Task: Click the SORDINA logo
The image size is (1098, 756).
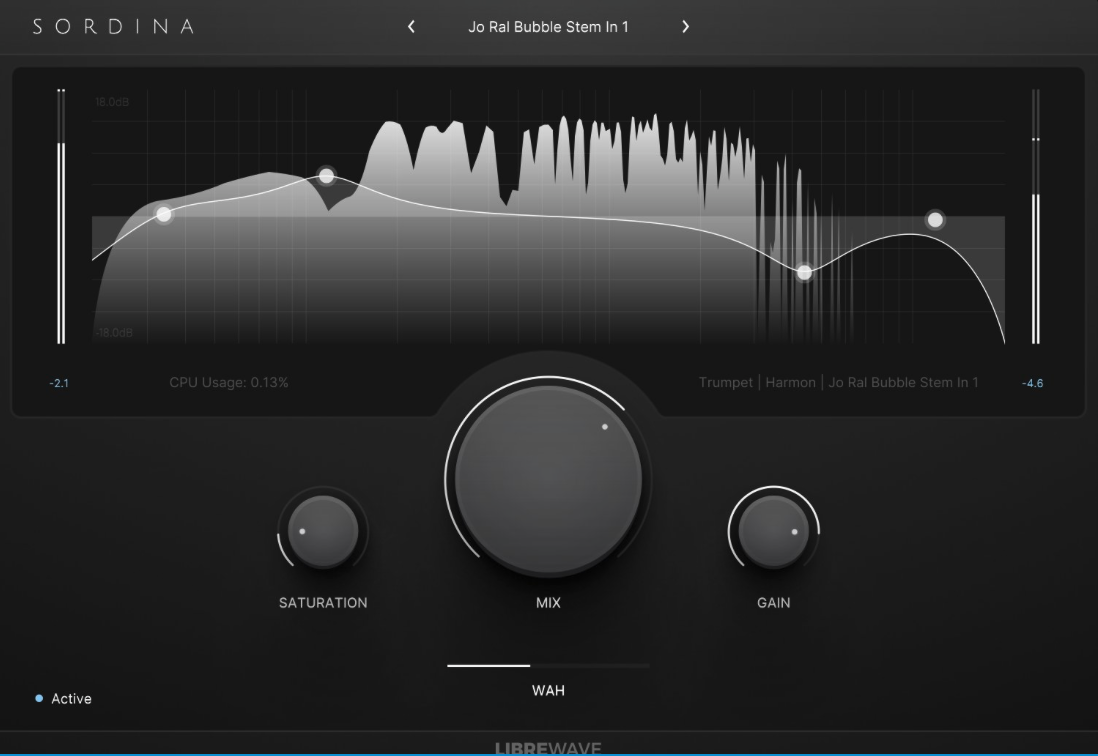Action: (x=113, y=27)
